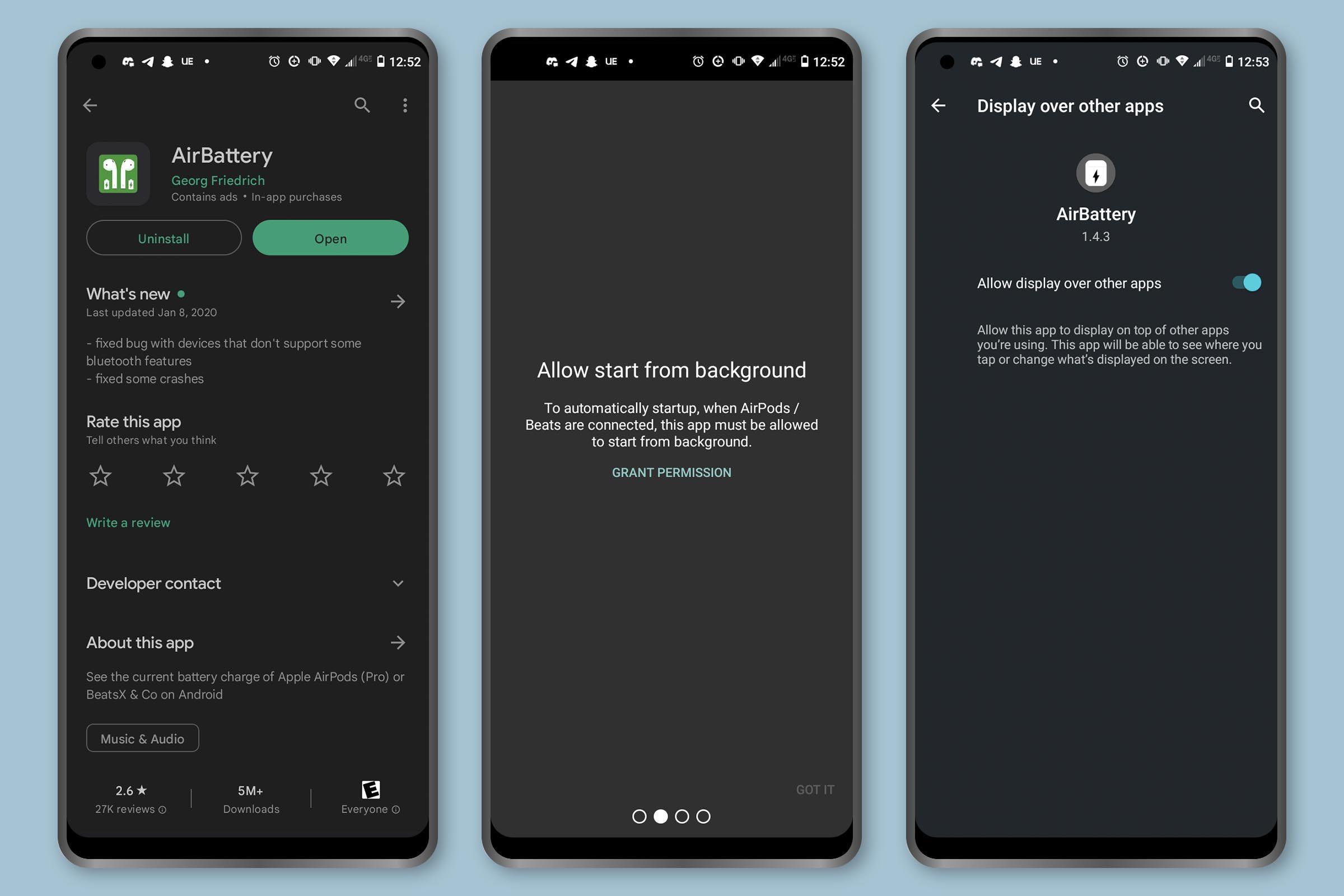Screen dimensions: 1344x896
Task: Select Write a review link
Action: 128,522
